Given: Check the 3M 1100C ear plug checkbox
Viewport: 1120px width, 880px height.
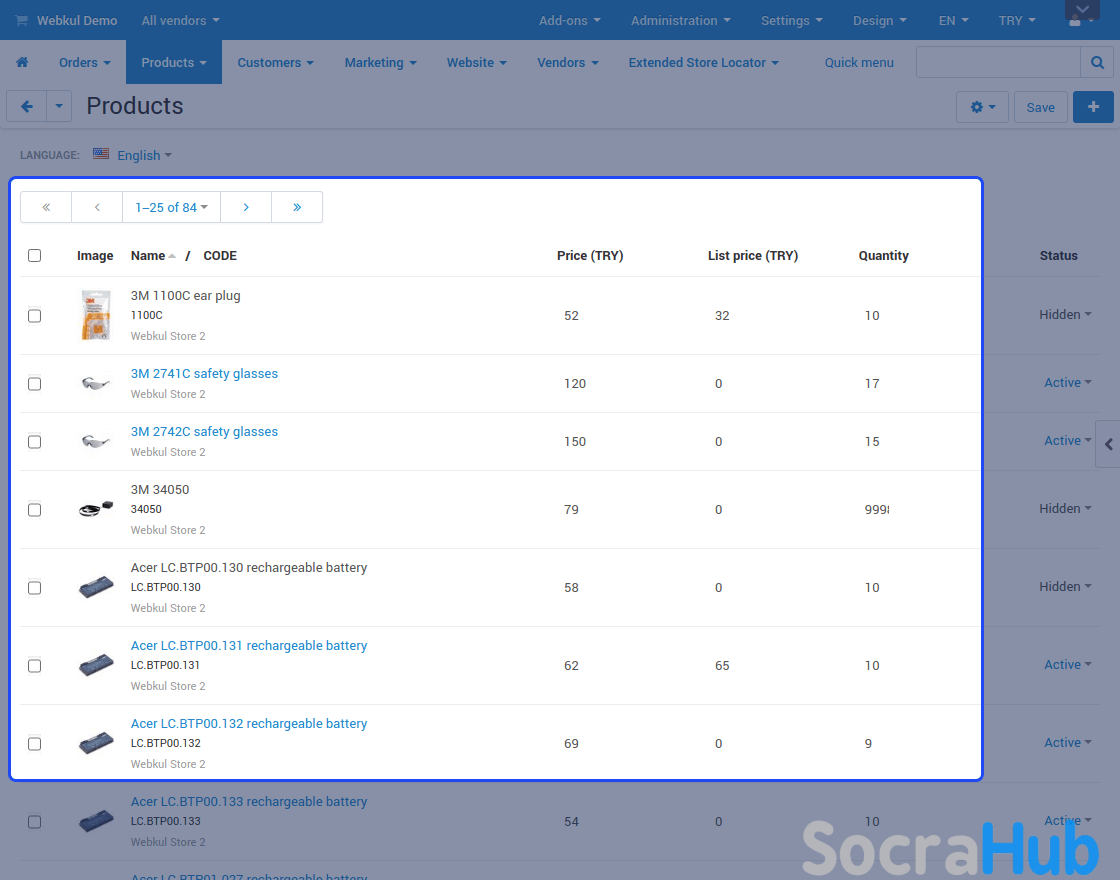Looking at the screenshot, I should (35, 316).
